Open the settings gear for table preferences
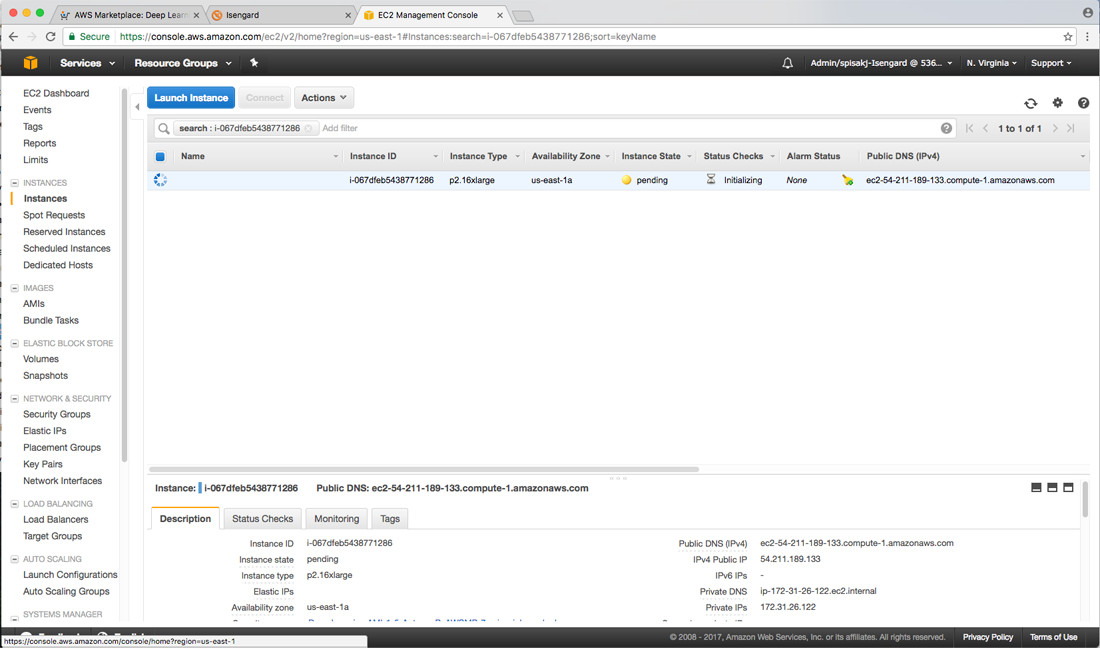 click(x=1057, y=102)
